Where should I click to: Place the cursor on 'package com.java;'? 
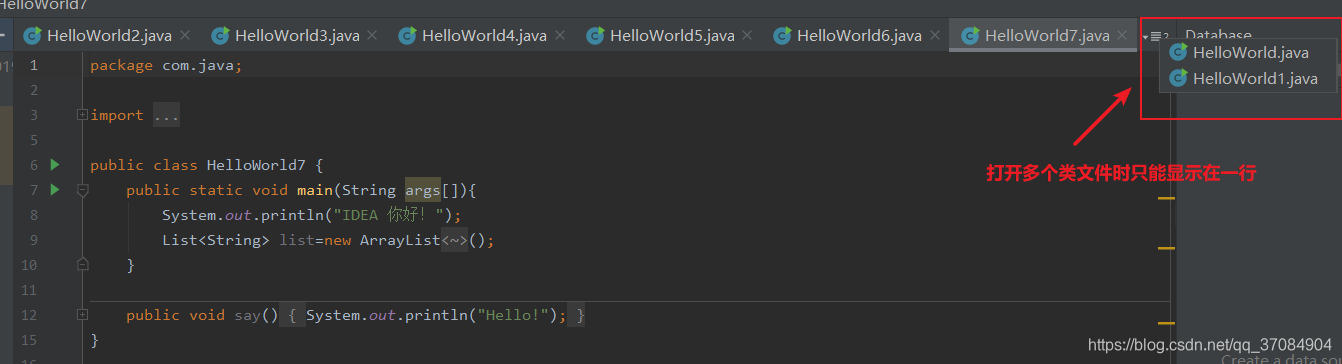166,65
